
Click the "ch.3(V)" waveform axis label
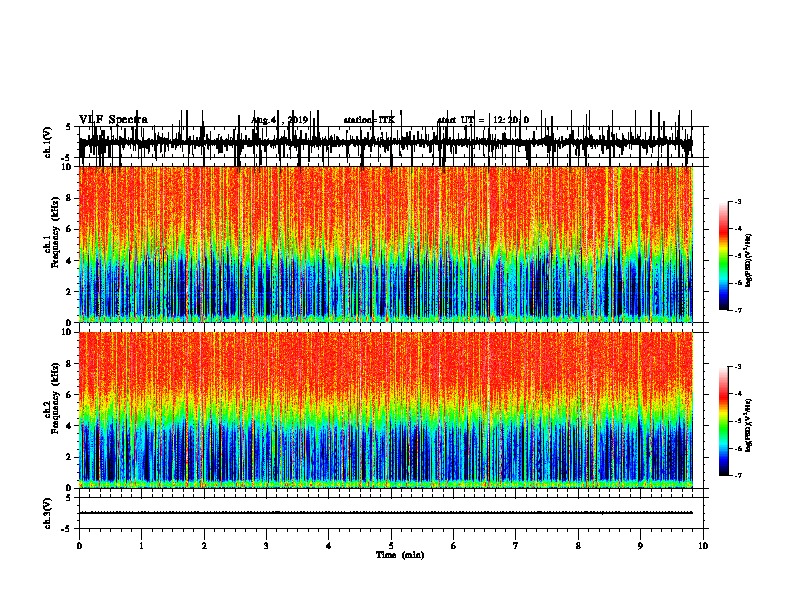point(47,513)
